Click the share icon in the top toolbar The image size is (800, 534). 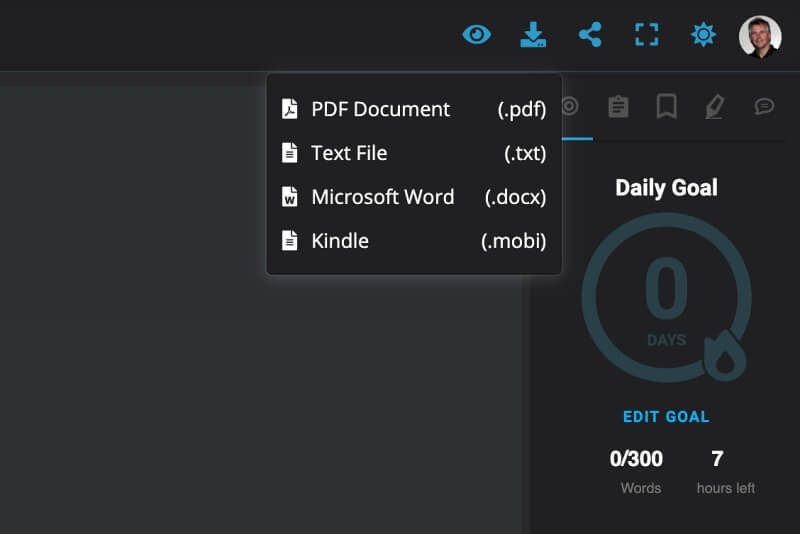[590, 35]
